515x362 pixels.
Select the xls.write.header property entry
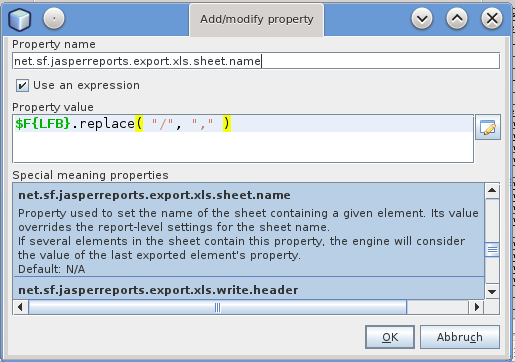(249, 288)
